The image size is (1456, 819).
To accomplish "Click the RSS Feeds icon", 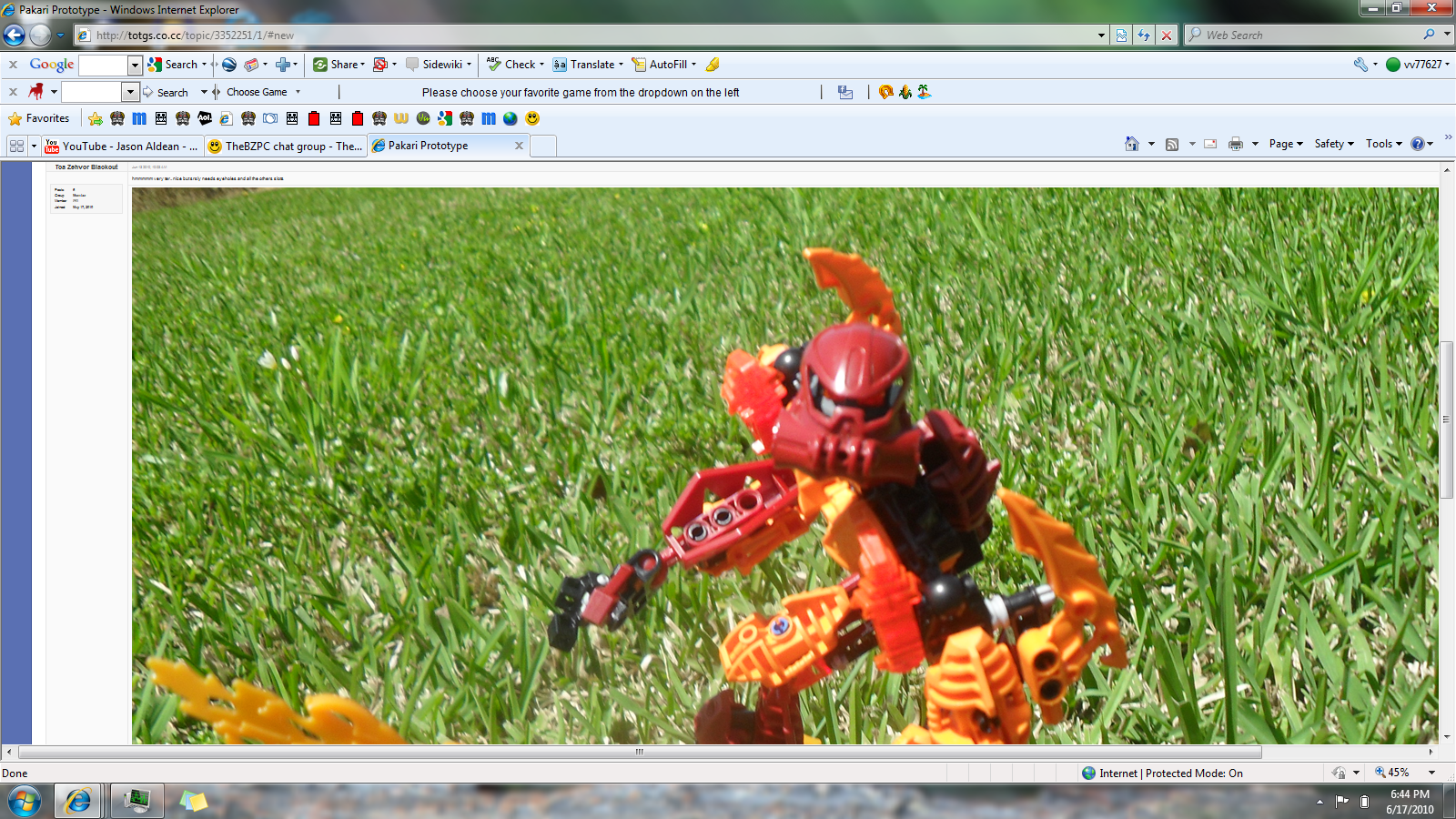I will 1172,144.
